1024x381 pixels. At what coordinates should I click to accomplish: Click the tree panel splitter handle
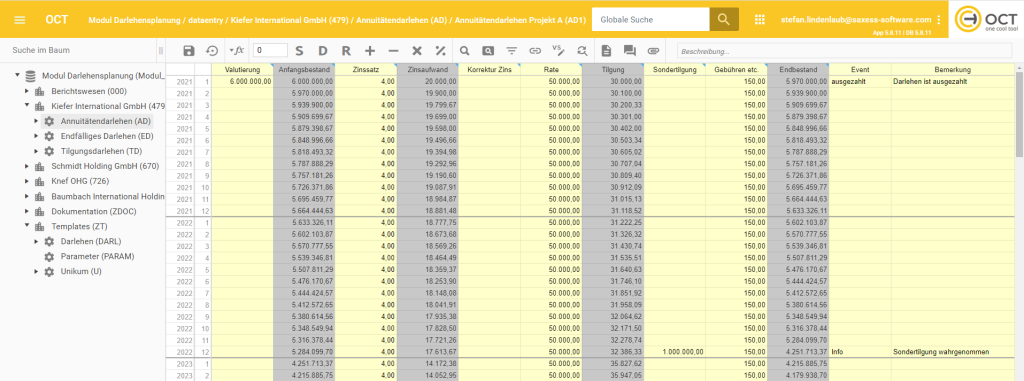pyautogui.click(x=161, y=50)
